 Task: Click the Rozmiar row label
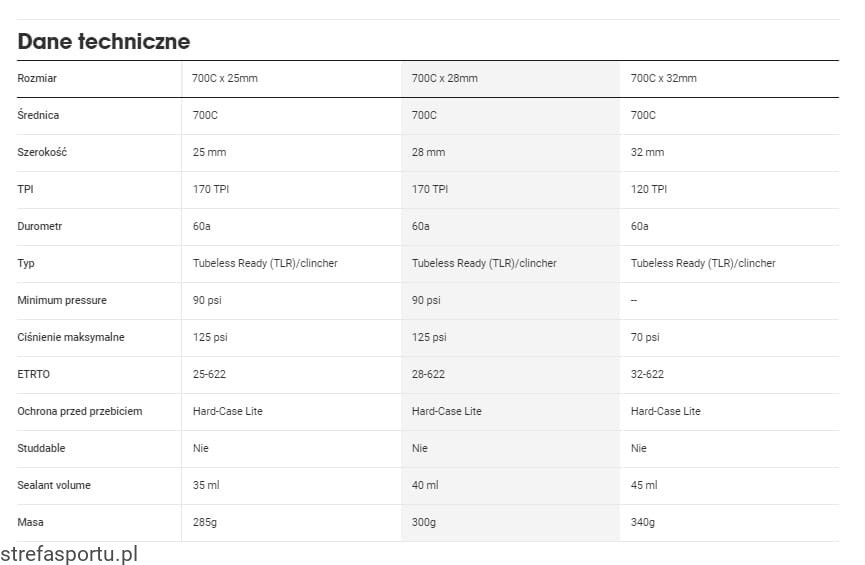tap(38, 78)
